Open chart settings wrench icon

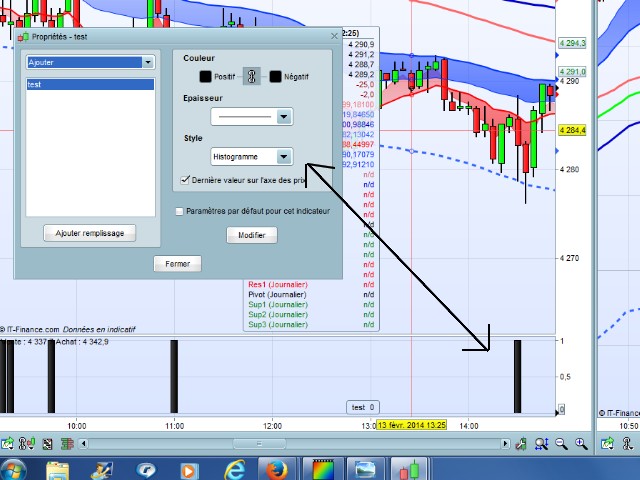(521, 443)
